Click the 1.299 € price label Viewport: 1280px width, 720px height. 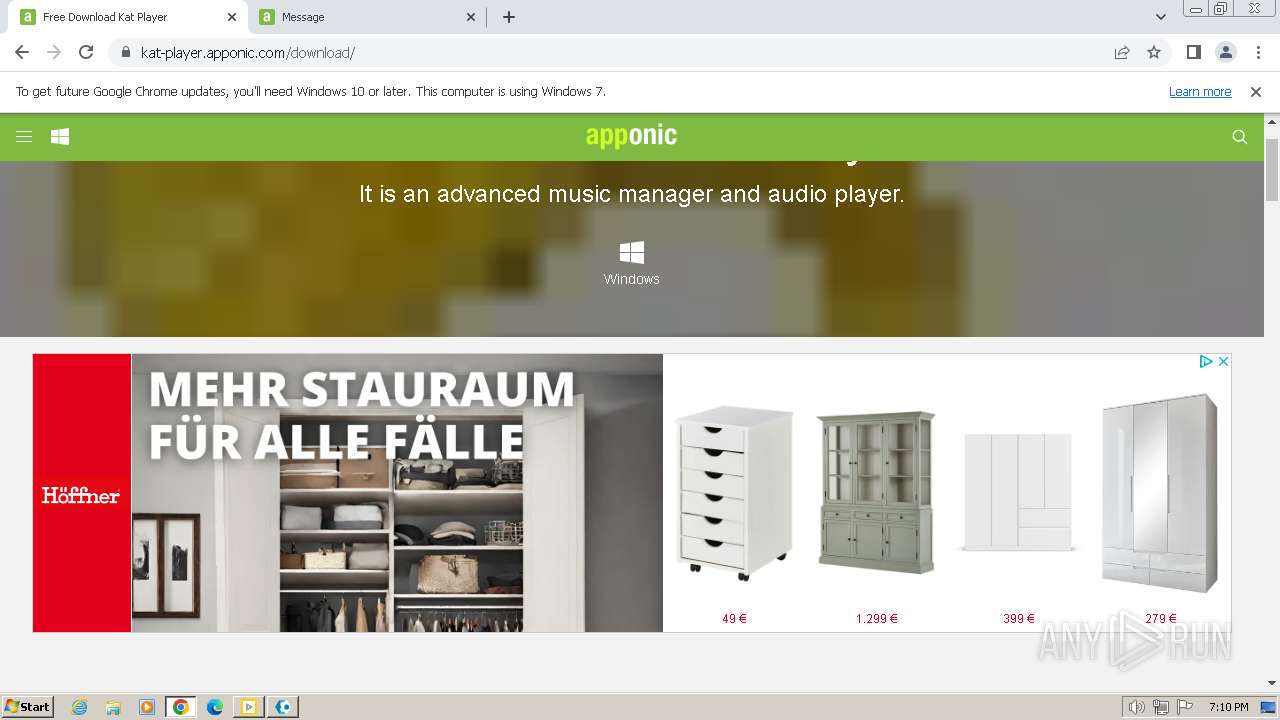click(x=877, y=619)
